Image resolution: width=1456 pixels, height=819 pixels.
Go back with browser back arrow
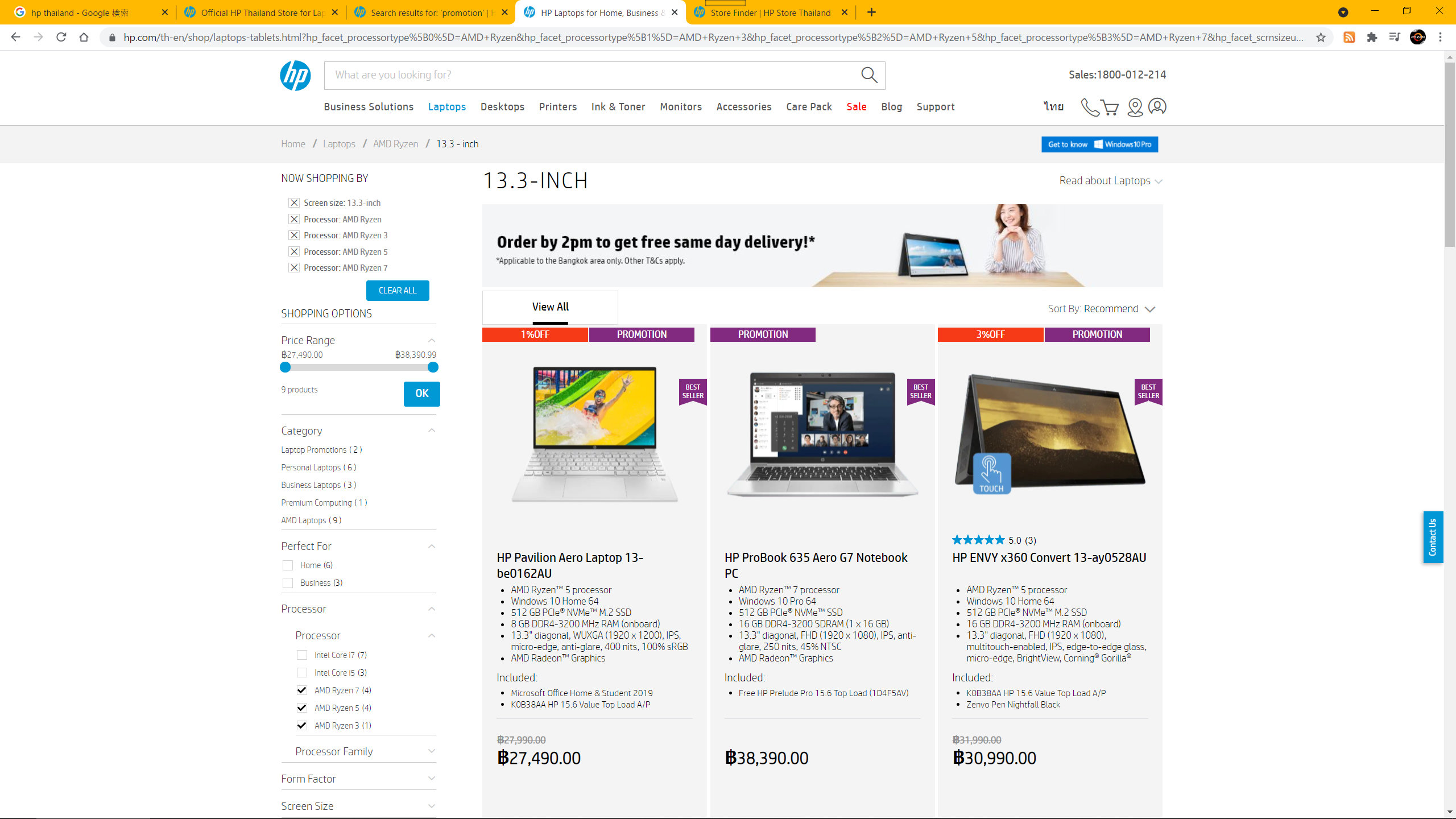pyautogui.click(x=15, y=37)
